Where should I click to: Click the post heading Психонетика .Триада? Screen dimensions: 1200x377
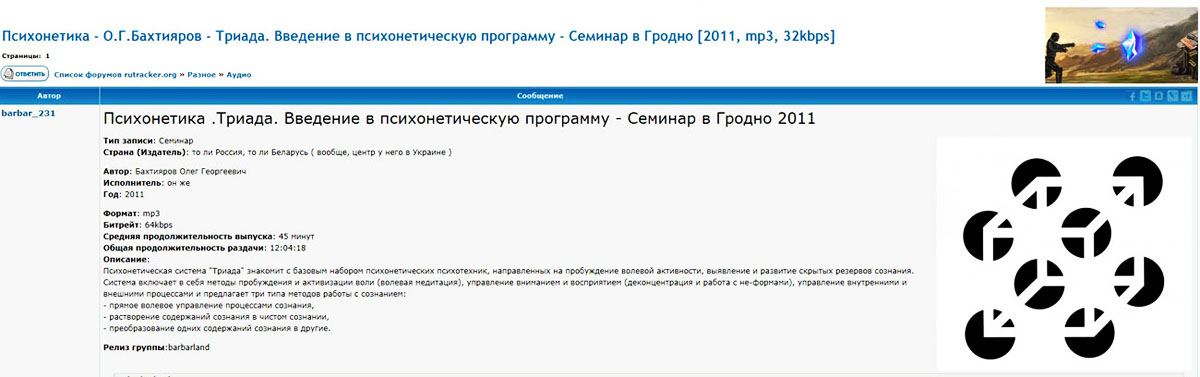pyautogui.click(x=460, y=119)
